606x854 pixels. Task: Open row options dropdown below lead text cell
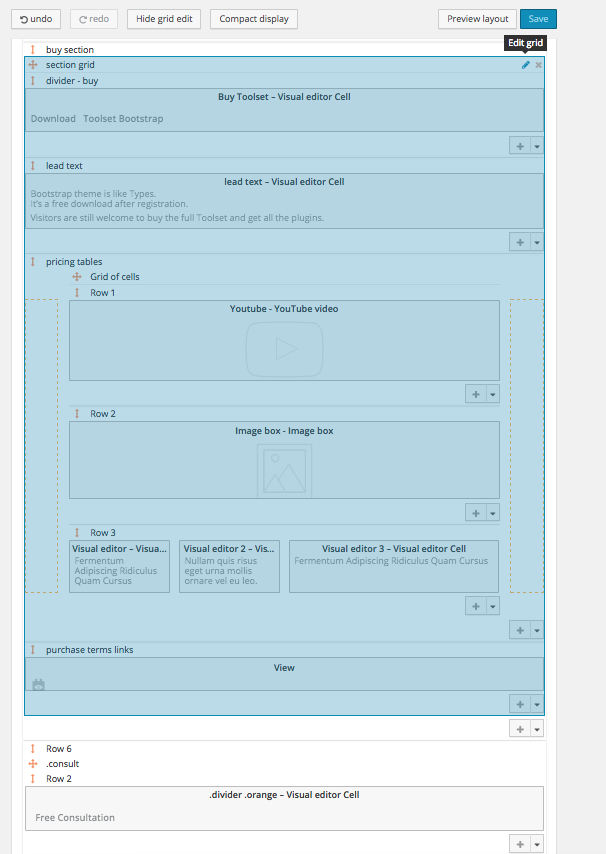tap(537, 242)
